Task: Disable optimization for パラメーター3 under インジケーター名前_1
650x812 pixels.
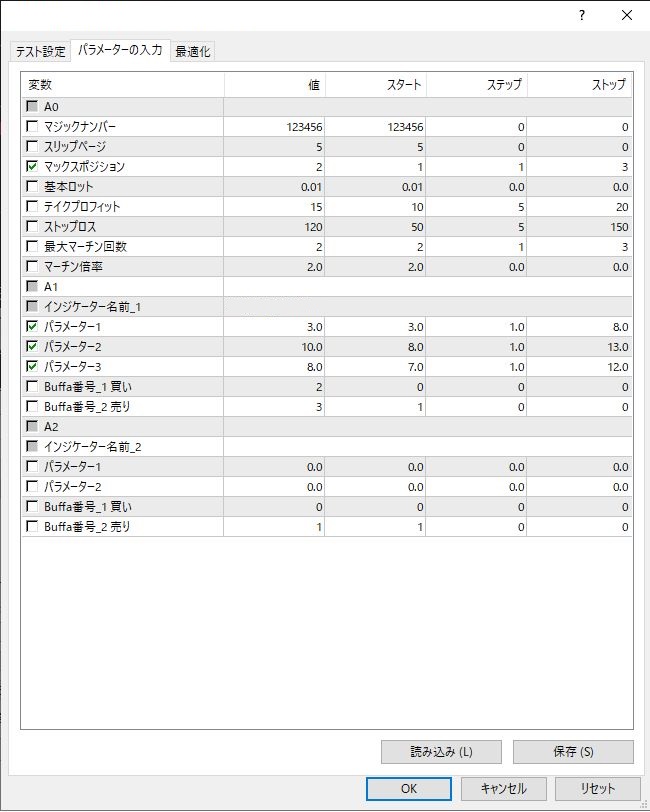Action: [x=33, y=367]
